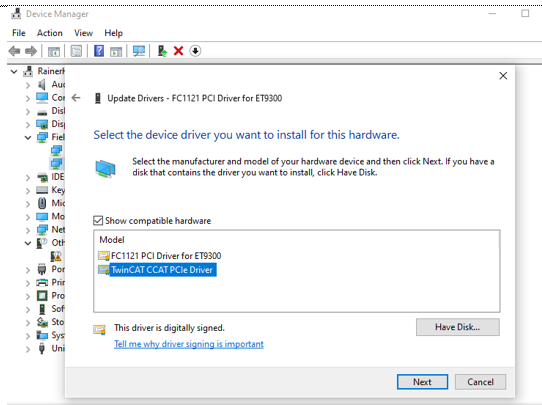
Task: Close the Update Drivers dialog with X
Action: (x=503, y=76)
